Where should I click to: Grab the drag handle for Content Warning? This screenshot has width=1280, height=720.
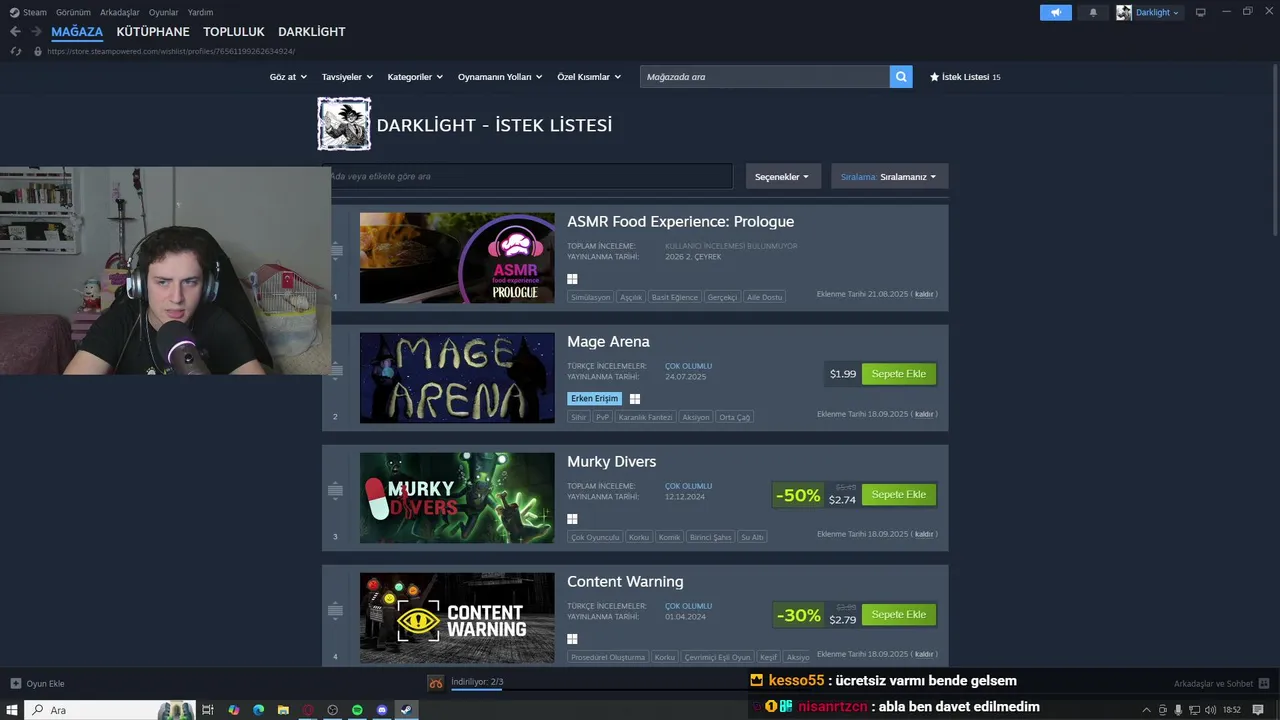point(336,610)
